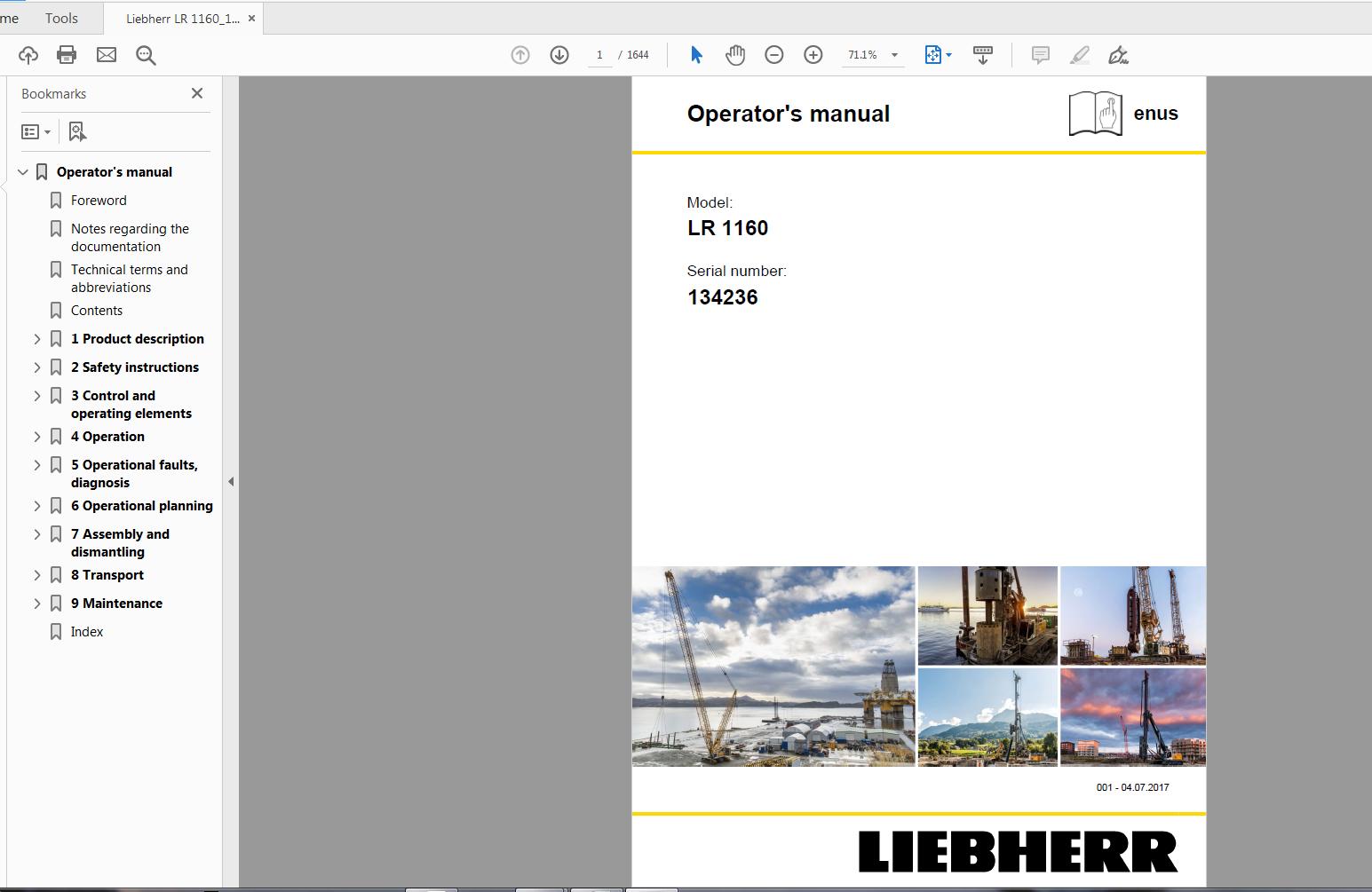Screen dimensions: 1372x892
Task: Collapse the Operator's manual bookmark
Action: (x=23, y=172)
